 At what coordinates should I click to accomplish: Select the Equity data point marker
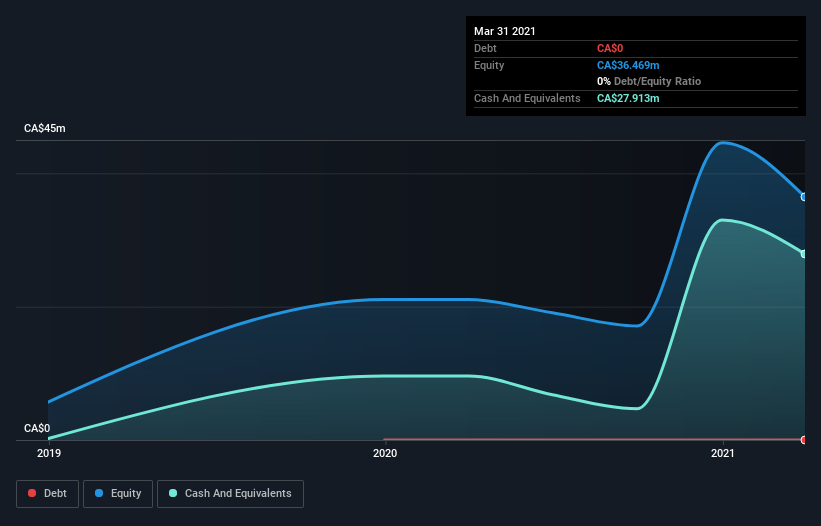pos(804,197)
